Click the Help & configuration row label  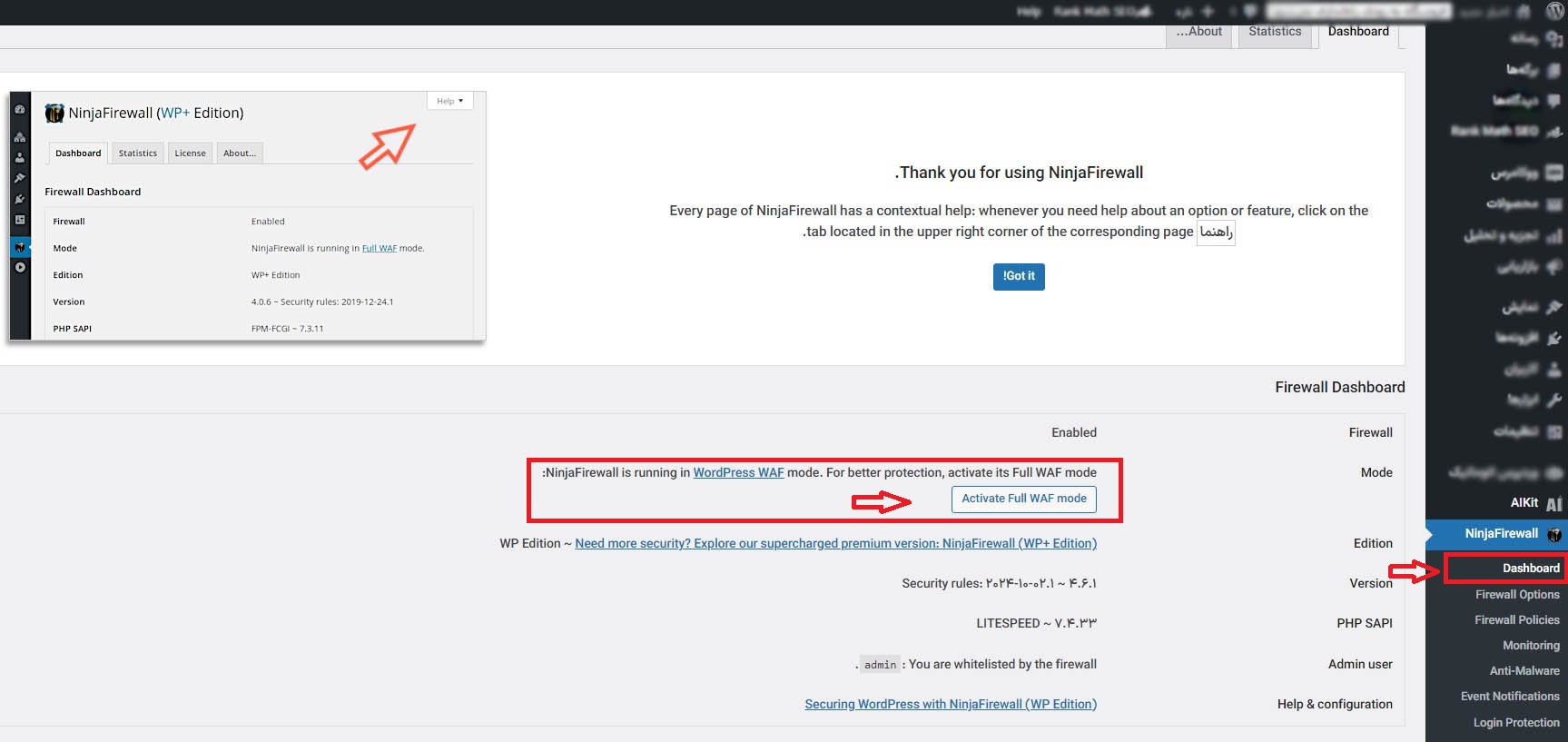pyautogui.click(x=1335, y=705)
